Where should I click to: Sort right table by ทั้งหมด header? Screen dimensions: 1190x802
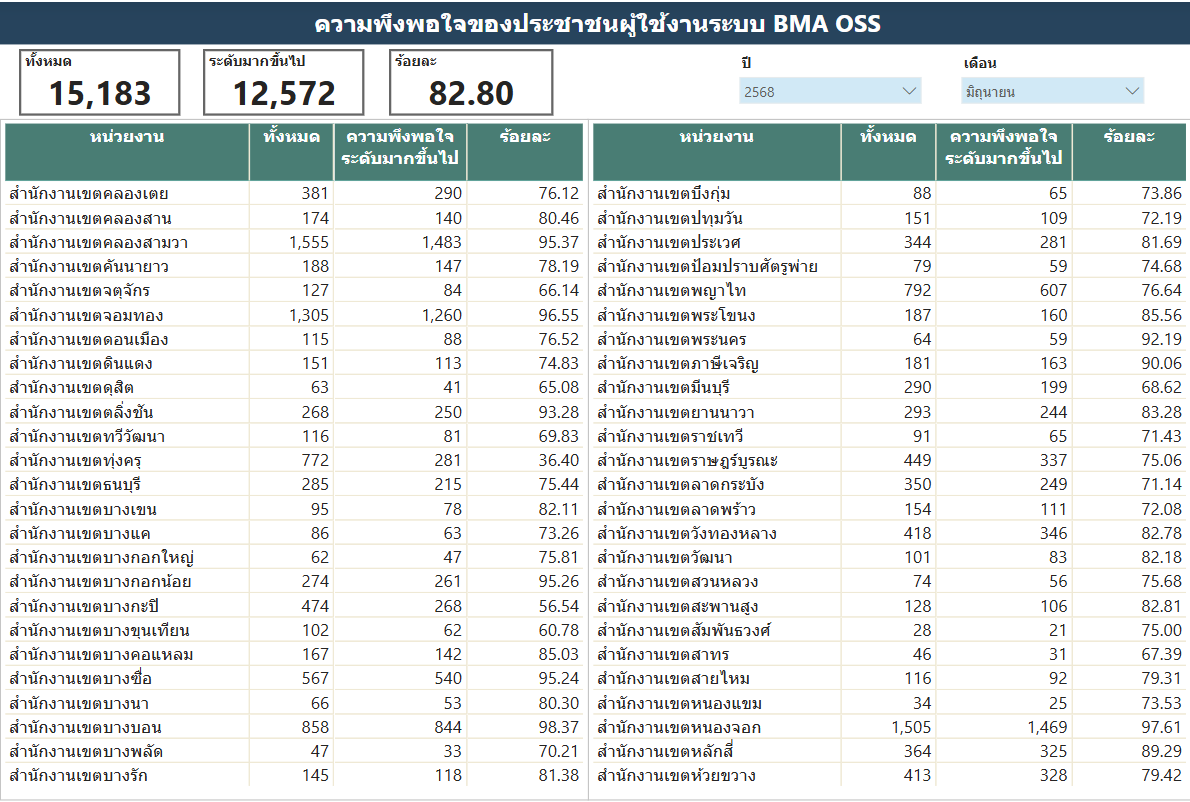click(x=888, y=152)
